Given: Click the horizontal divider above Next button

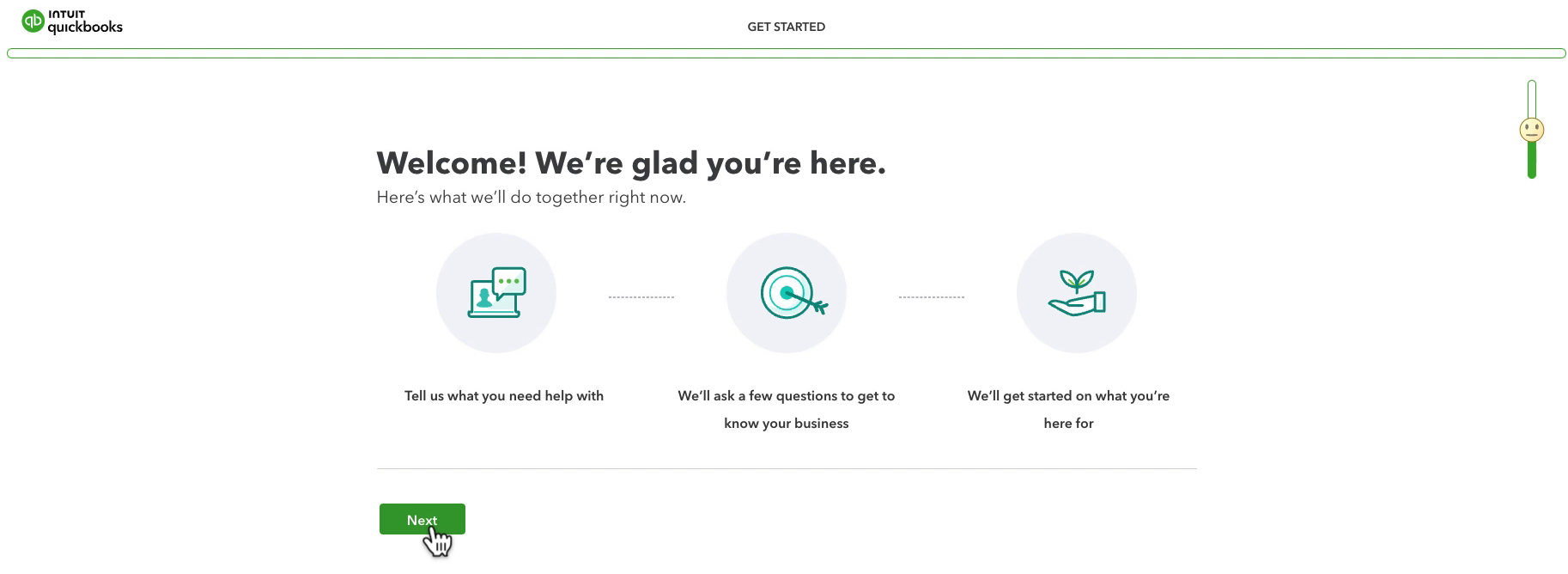Looking at the screenshot, I should coord(786,469).
